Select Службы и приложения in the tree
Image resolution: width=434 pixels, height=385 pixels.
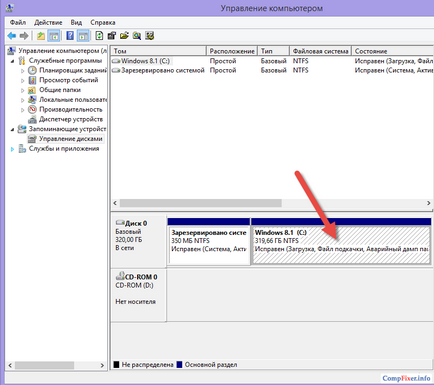[64, 148]
